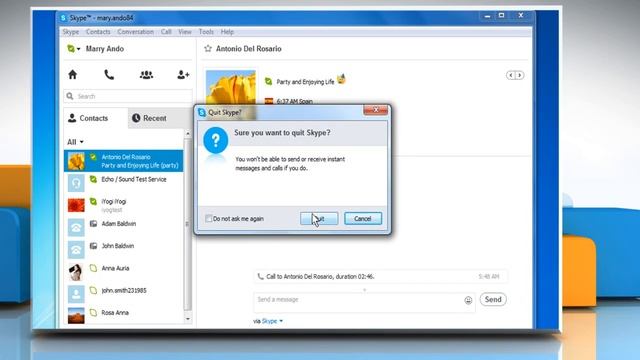Click iYogi iYogi's red flower avatar
Viewport: 640px width, 360px height.
pyautogui.click(x=76, y=205)
